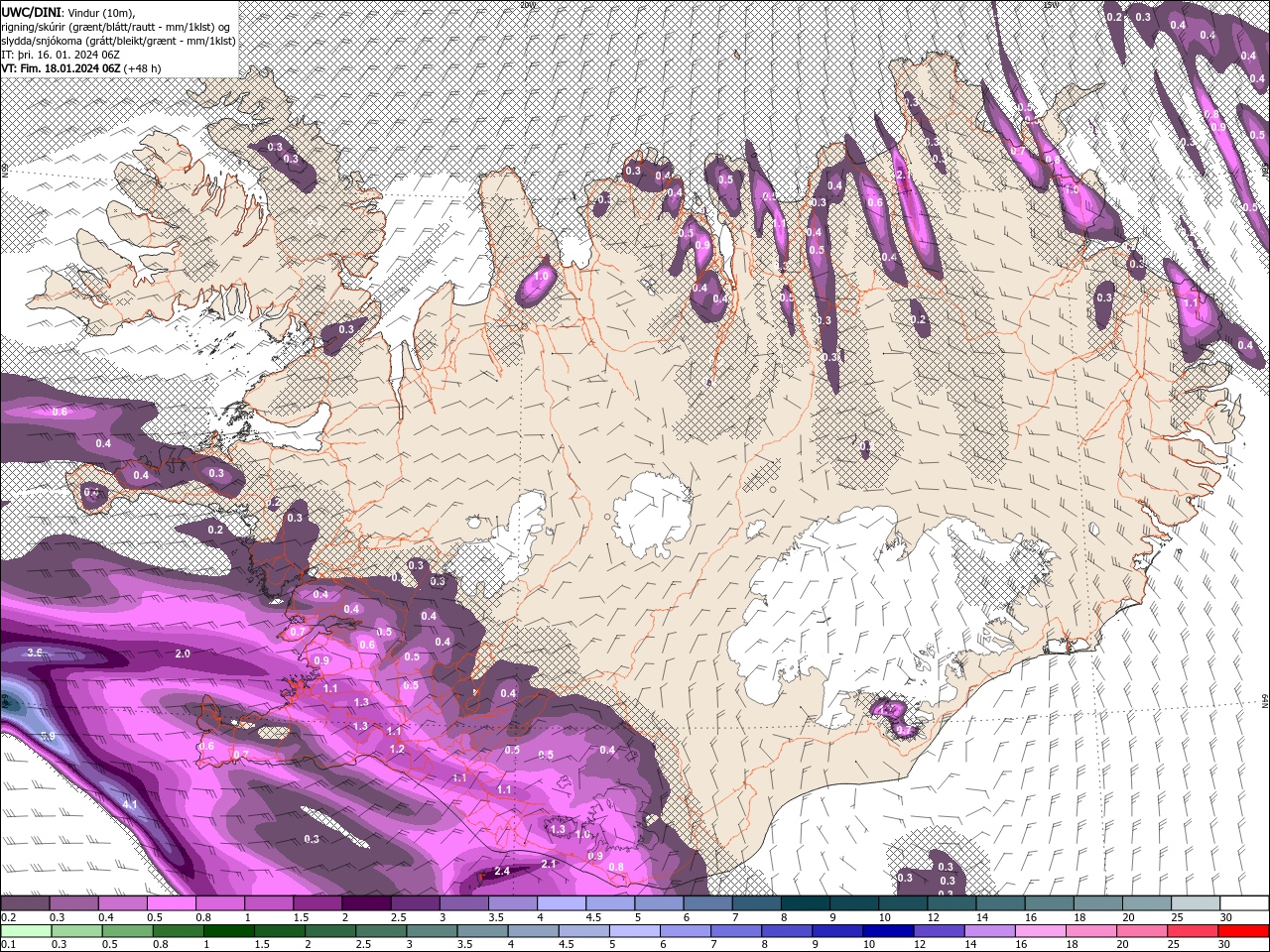Select the valid time line 'VT: Fim. 18.01.2024 06Z'
Screen dimensions: 1270x952
(x=61, y=67)
